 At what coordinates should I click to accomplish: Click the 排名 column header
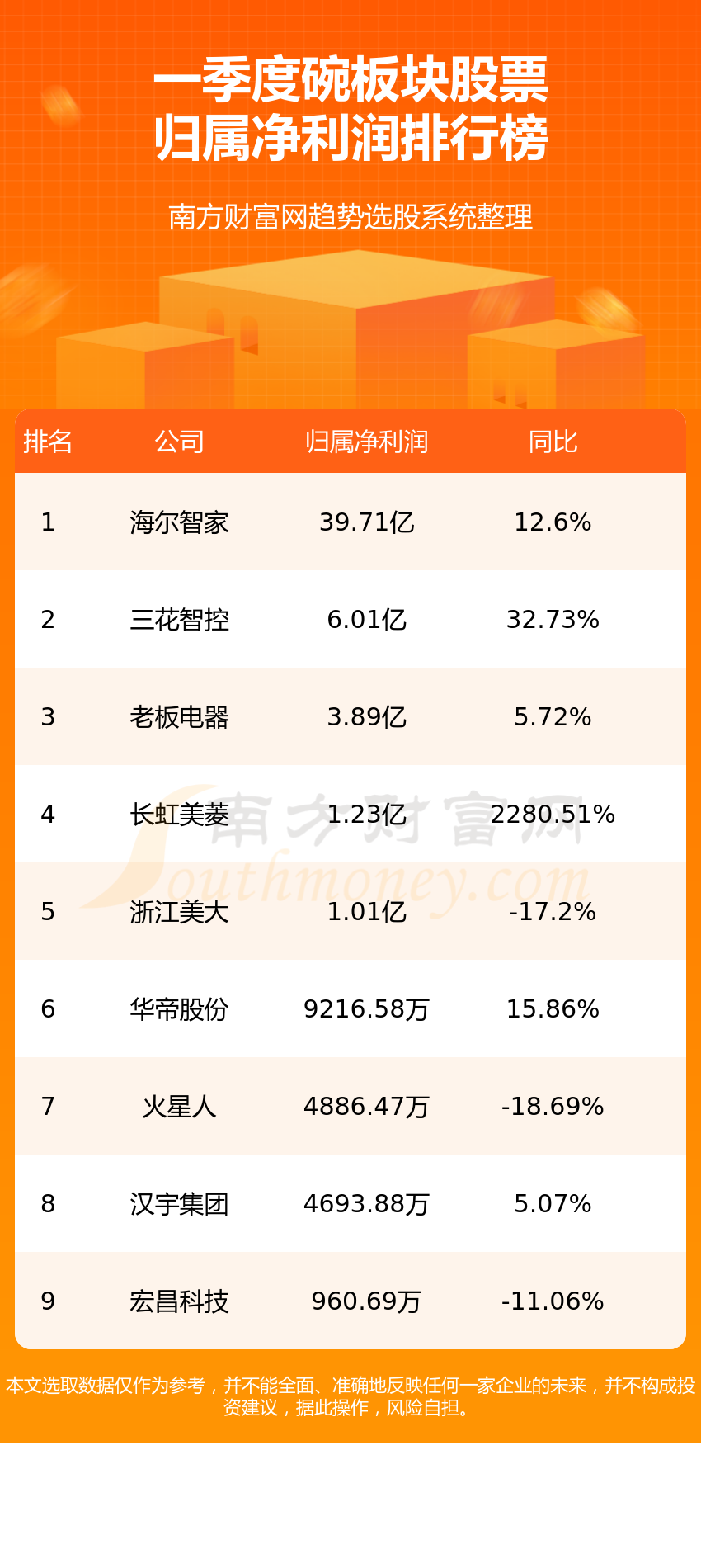[48, 442]
